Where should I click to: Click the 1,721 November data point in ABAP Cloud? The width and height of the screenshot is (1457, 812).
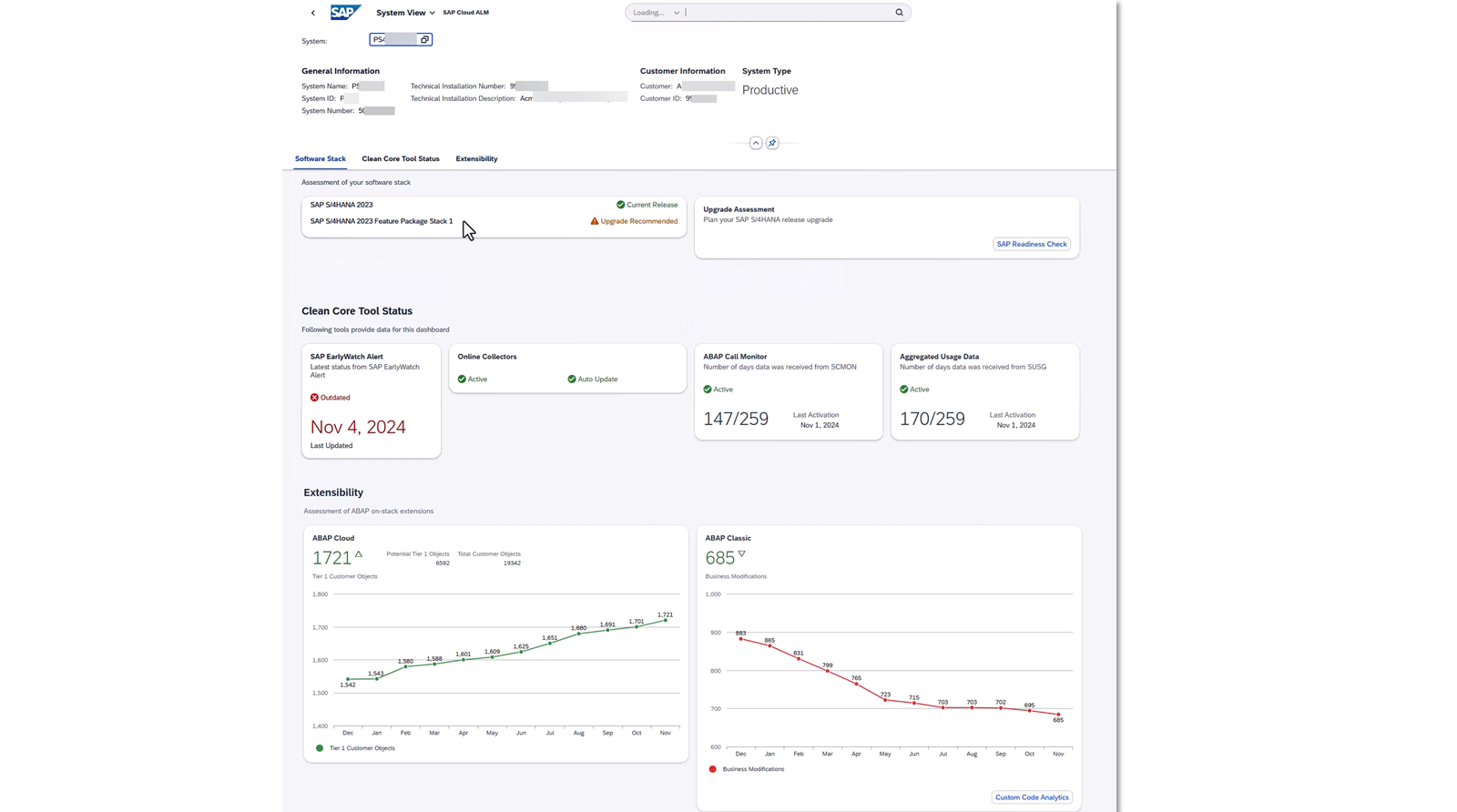666,621
